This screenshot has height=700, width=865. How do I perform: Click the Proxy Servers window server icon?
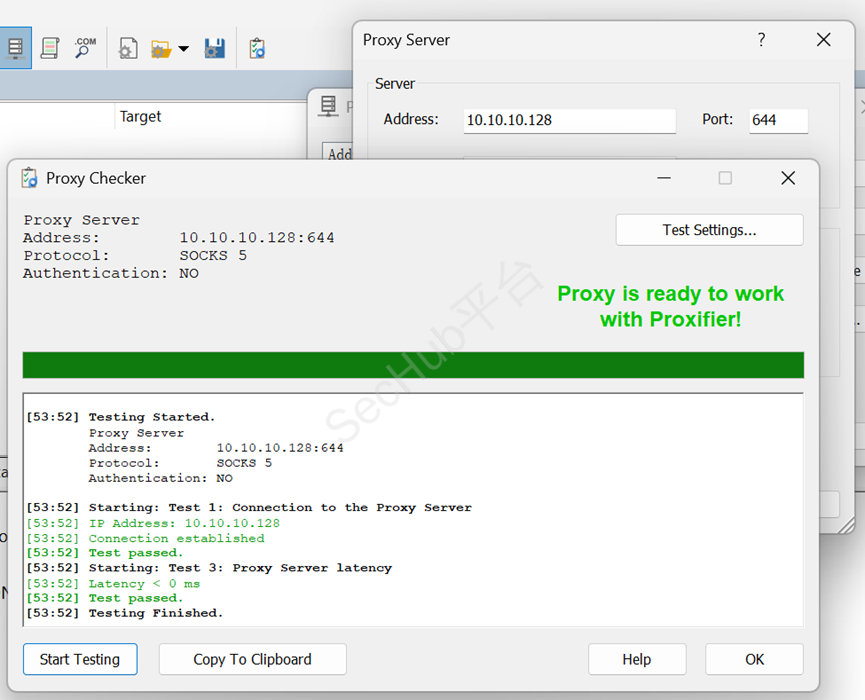coord(328,106)
